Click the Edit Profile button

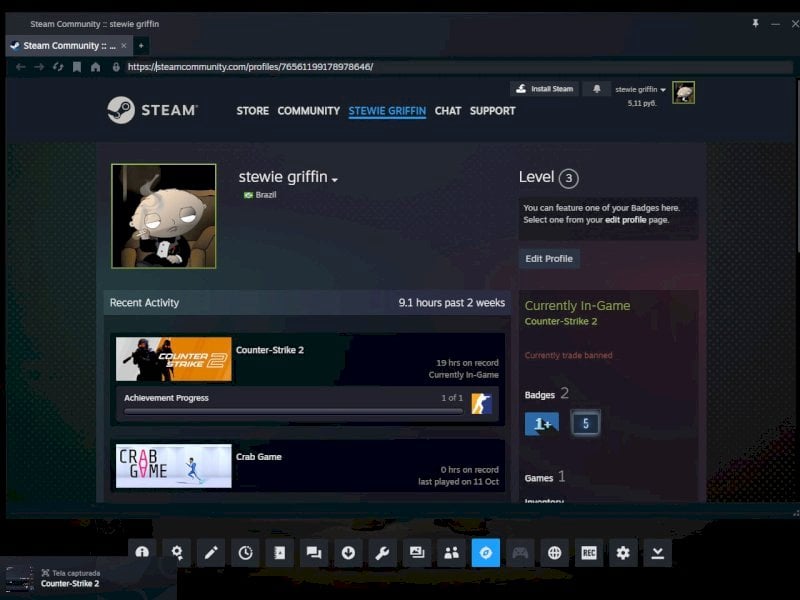pos(549,259)
